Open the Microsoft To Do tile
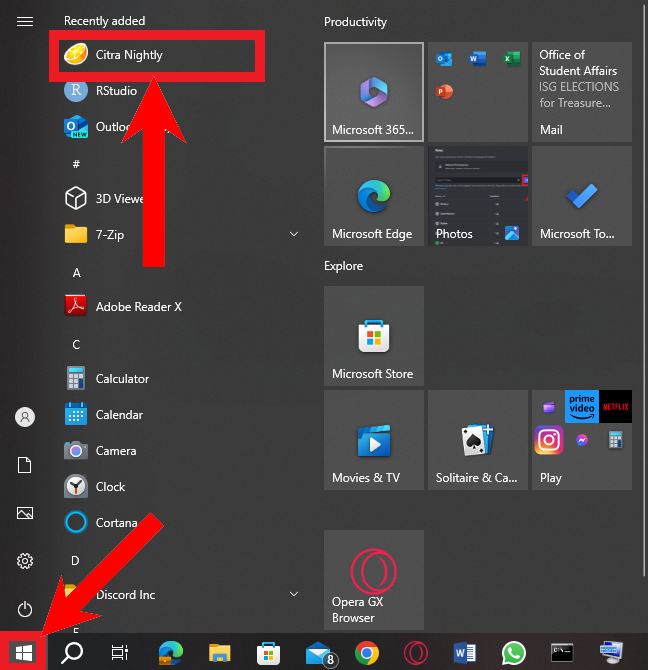 [582, 196]
